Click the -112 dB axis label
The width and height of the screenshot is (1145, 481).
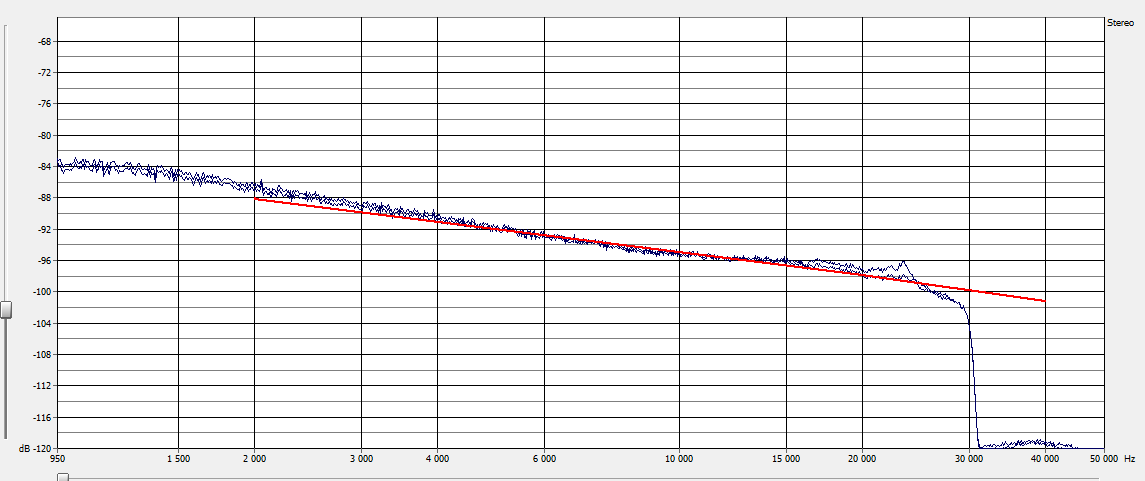click(43, 385)
